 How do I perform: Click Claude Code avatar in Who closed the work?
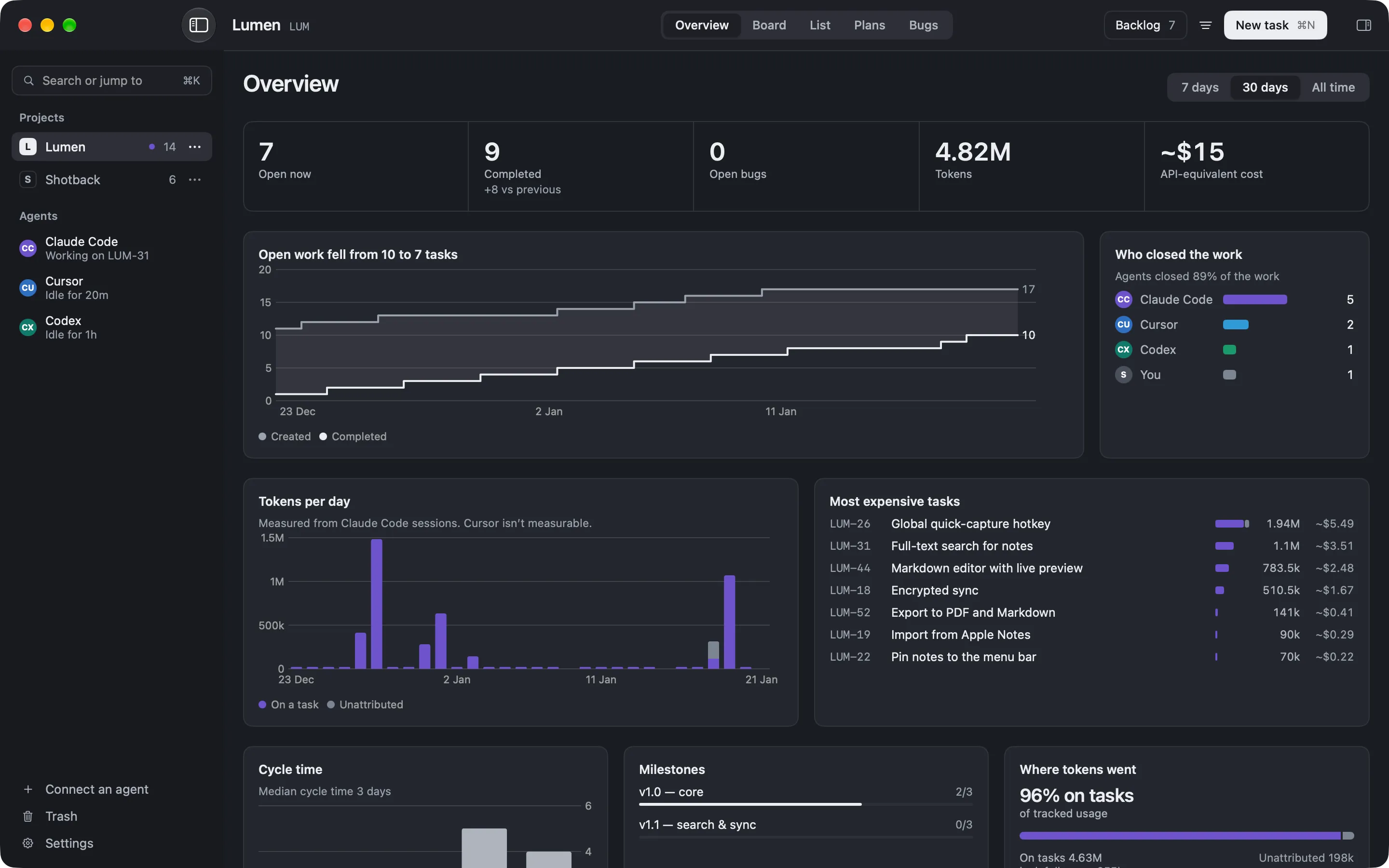point(1123,299)
